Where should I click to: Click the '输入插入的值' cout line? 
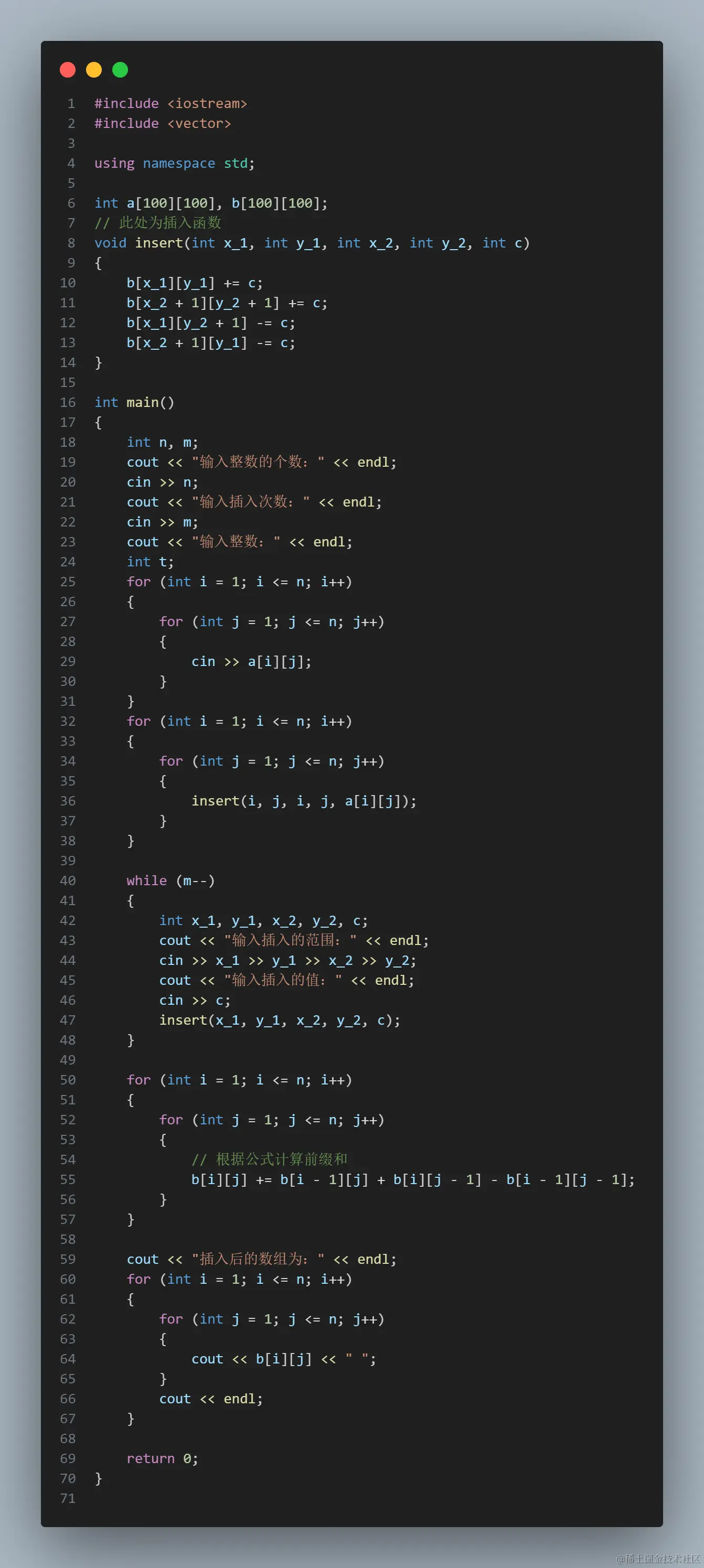[x=286, y=981]
